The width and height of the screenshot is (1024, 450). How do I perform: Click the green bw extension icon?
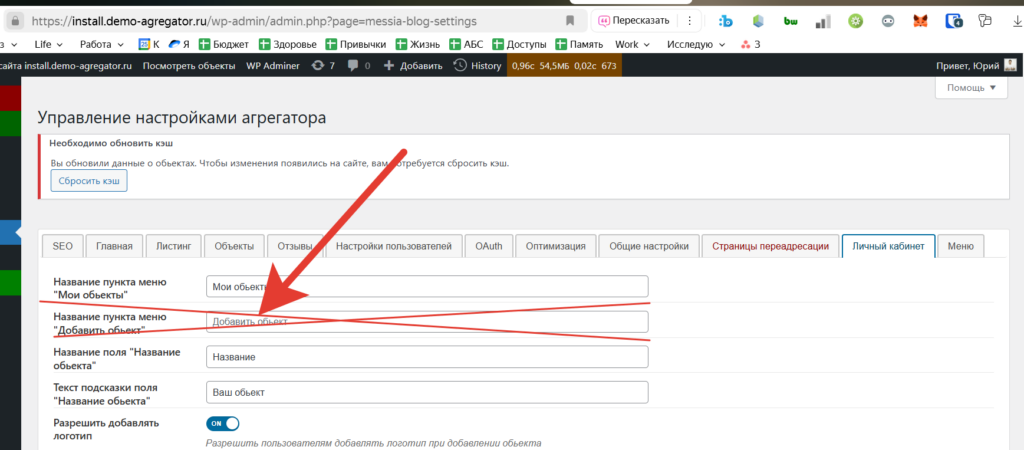click(x=789, y=20)
